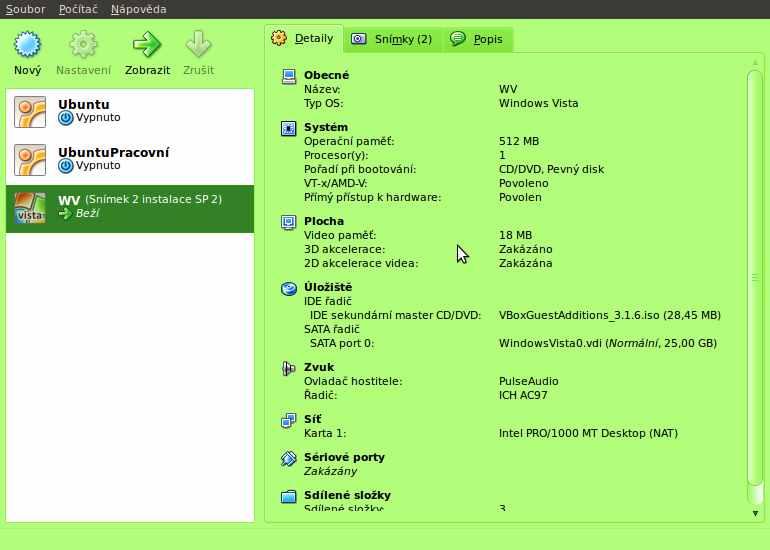The height and width of the screenshot is (550, 770).
Task: Click the Zakázána 2D video acceleration value
Action: tap(525, 264)
